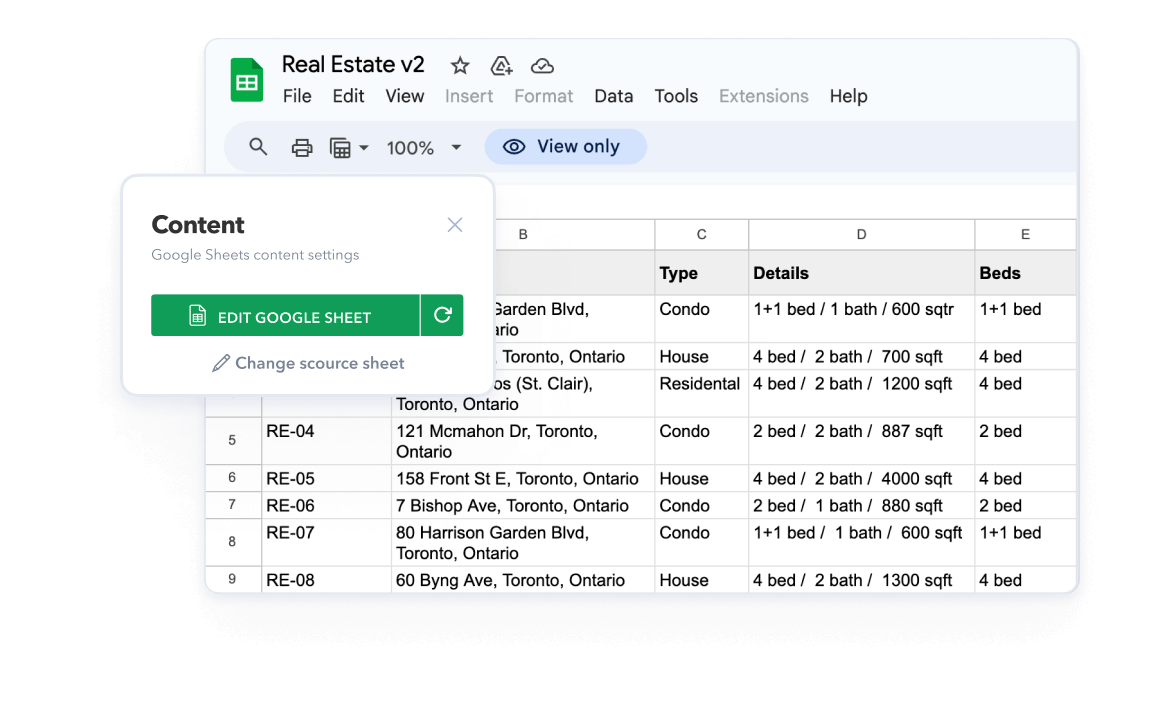Click 2 bath / 1200 sqft details cell
This screenshot has width=1153, height=703.
(862, 393)
